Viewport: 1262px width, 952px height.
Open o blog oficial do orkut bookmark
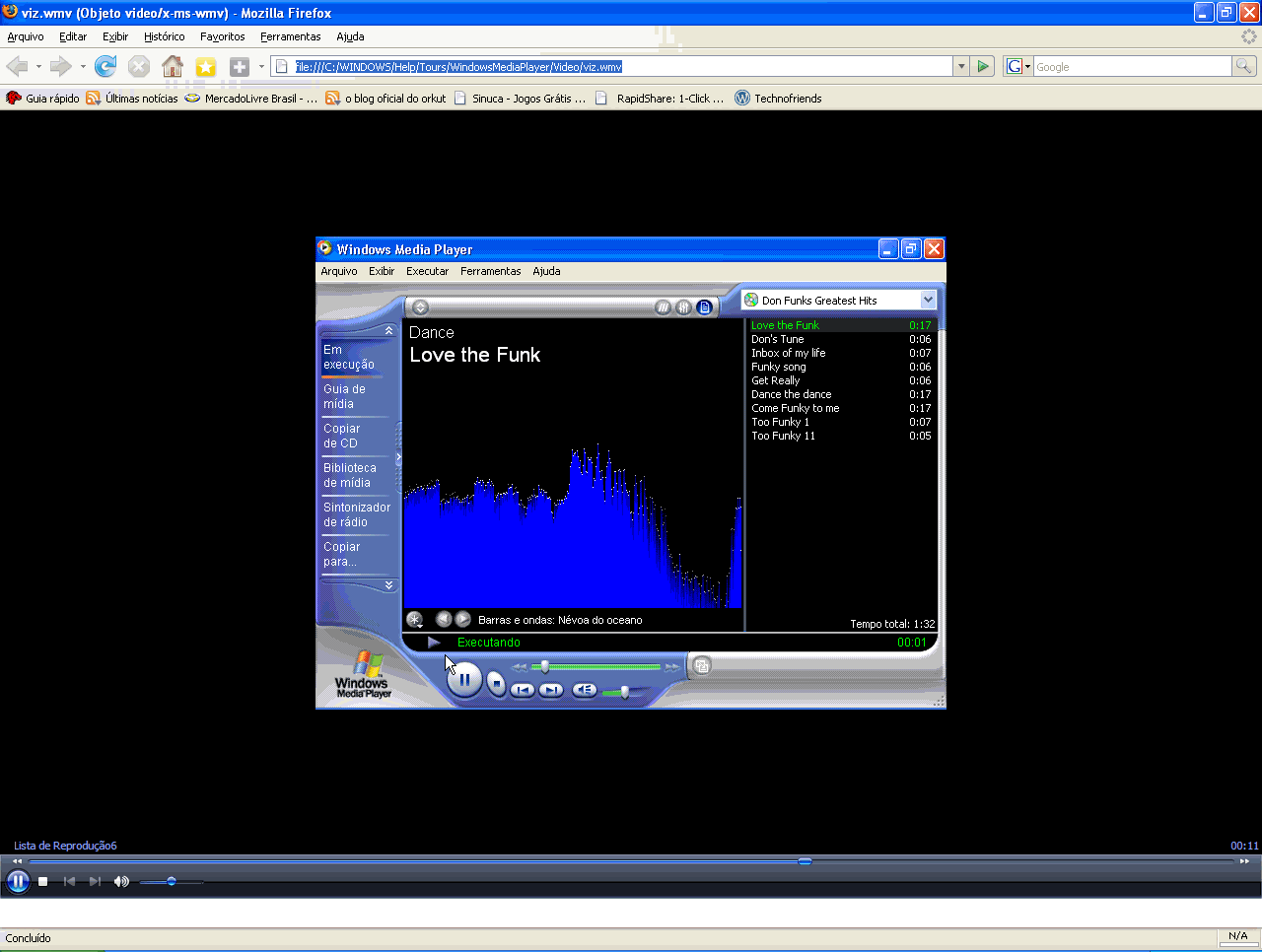[386, 99]
